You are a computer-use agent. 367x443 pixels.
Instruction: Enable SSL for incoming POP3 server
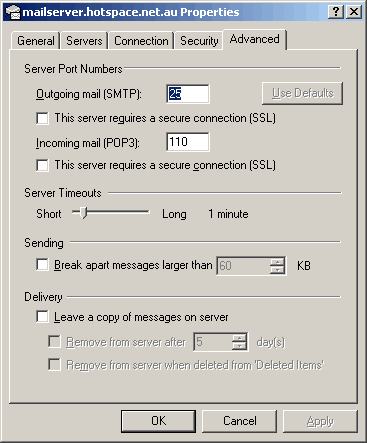42,165
